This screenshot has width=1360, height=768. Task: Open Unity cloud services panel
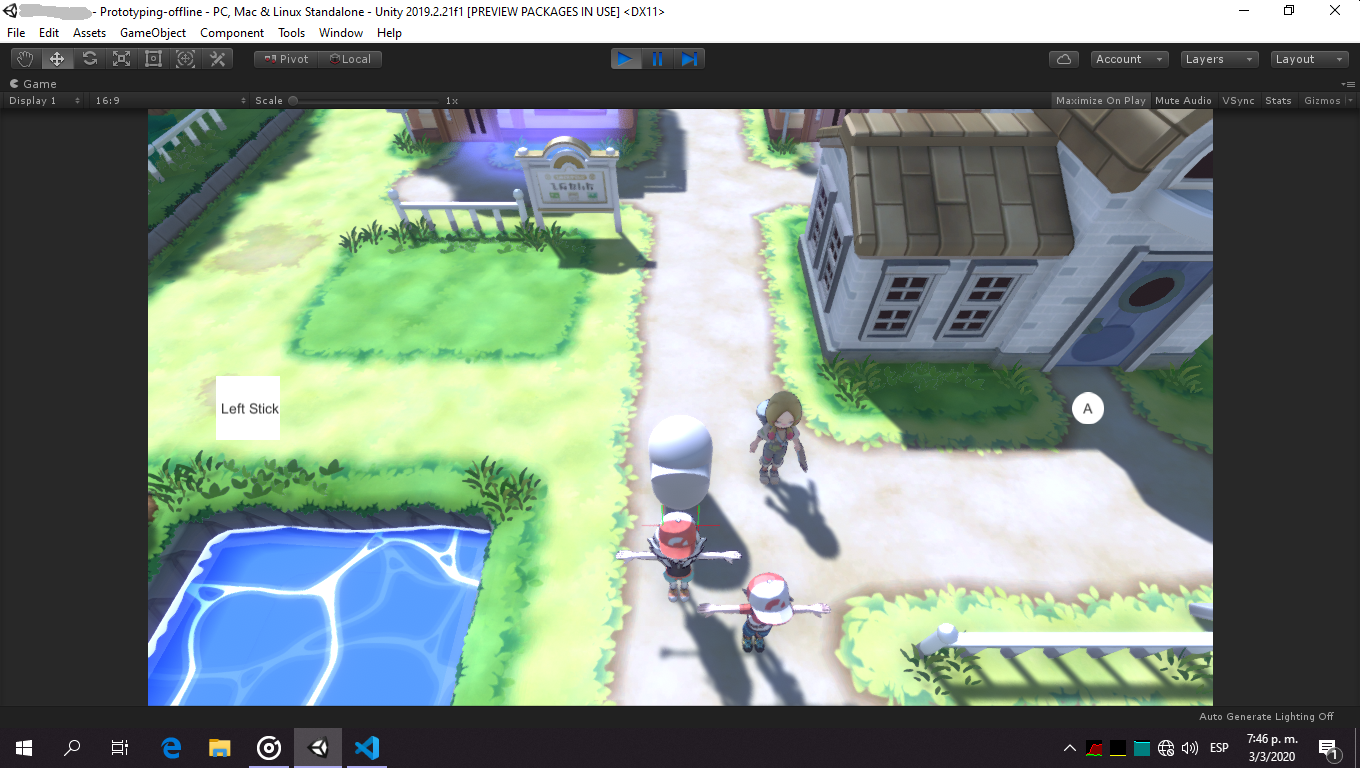point(1063,59)
